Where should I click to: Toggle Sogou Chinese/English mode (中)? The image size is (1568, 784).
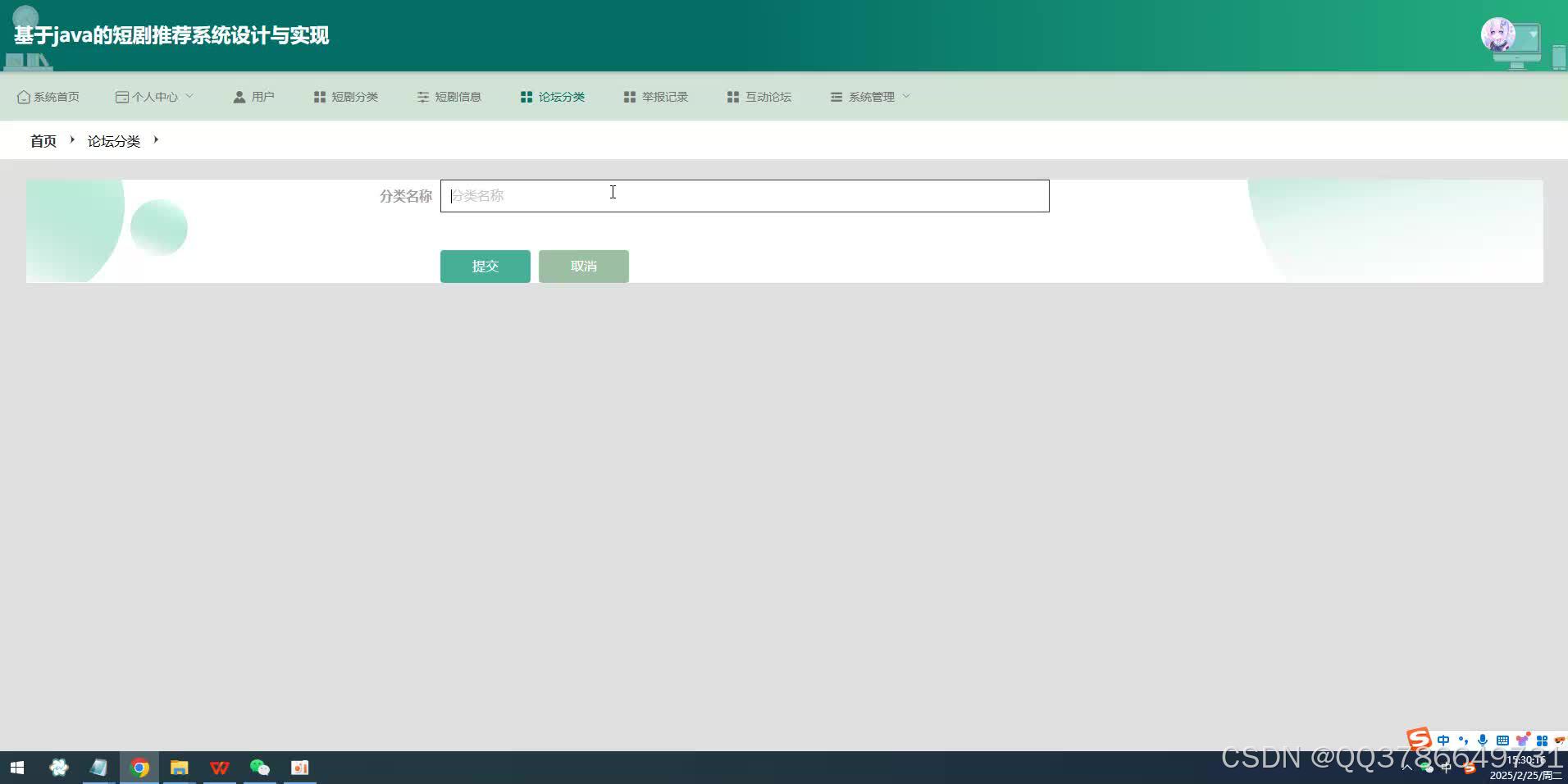(x=1443, y=741)
